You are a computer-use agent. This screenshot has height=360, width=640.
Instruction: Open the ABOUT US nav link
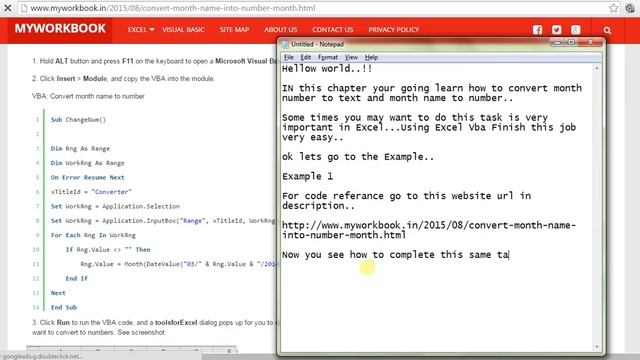point(281,30)
